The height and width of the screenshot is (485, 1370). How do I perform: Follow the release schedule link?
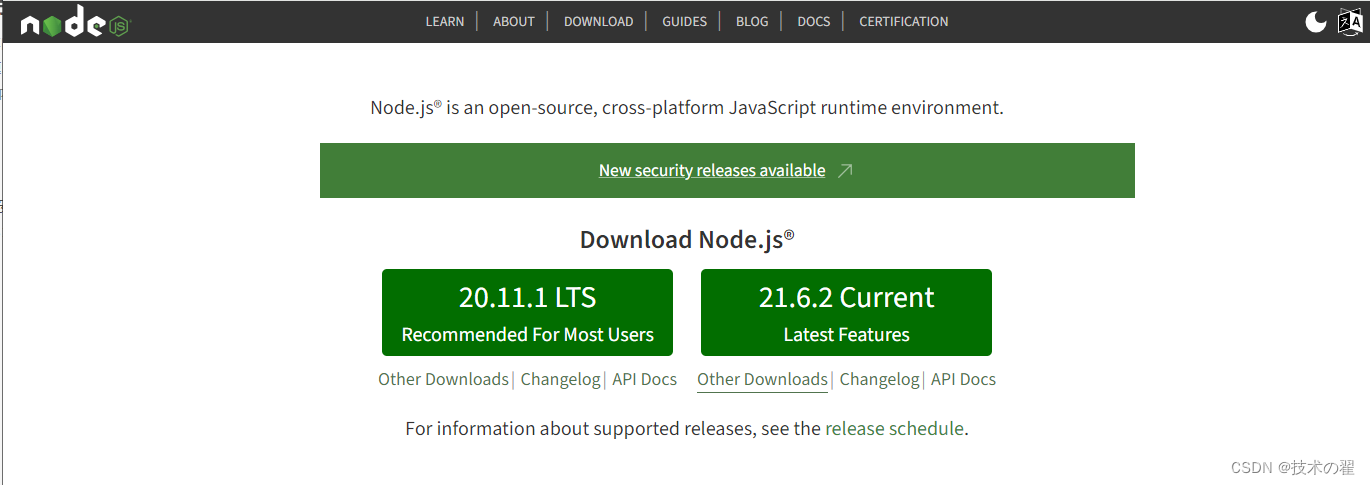(894, 429)
